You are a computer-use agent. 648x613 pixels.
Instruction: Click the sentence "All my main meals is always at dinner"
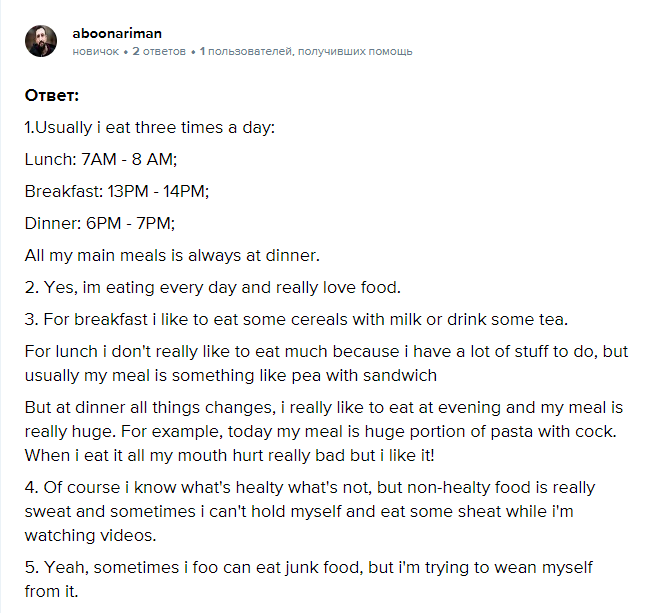pos(172,255)
